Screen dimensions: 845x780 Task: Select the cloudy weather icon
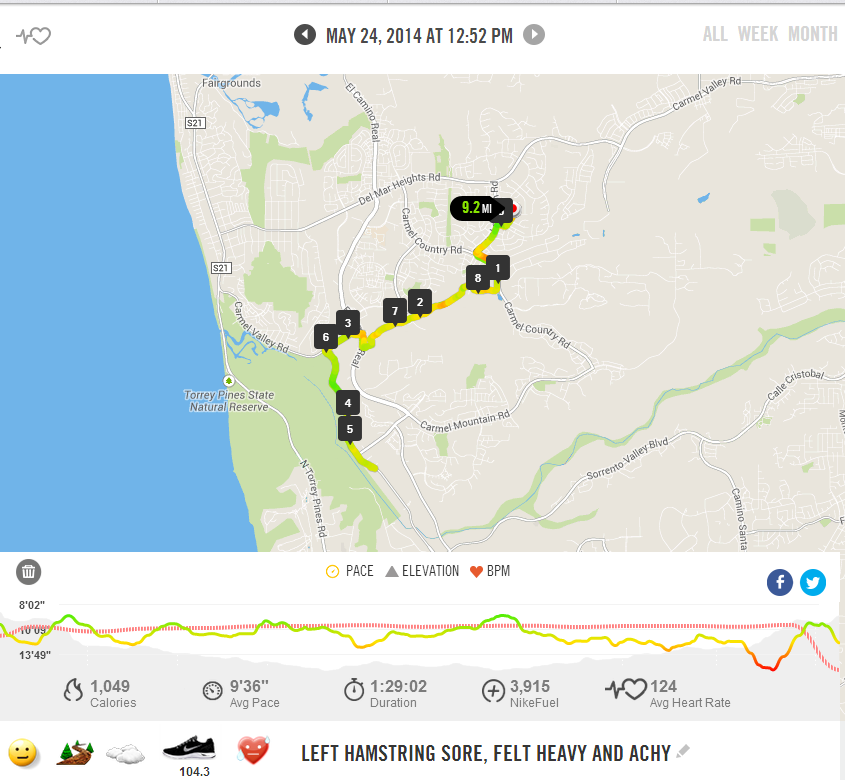pos(125,754)
